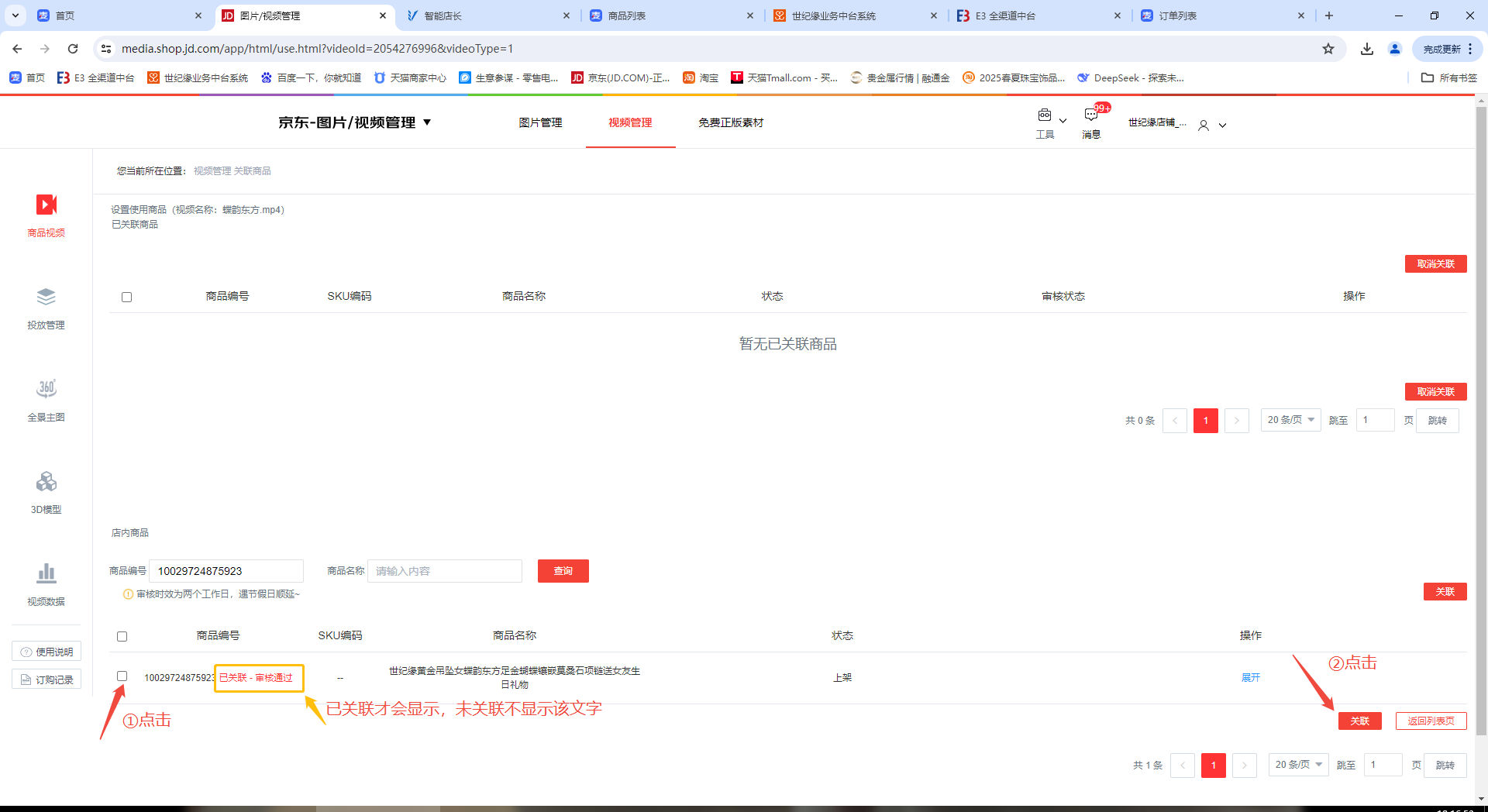Open 投放管理 in the sidebar
This screenshot has height=812, width=1488.
(46, 298)
